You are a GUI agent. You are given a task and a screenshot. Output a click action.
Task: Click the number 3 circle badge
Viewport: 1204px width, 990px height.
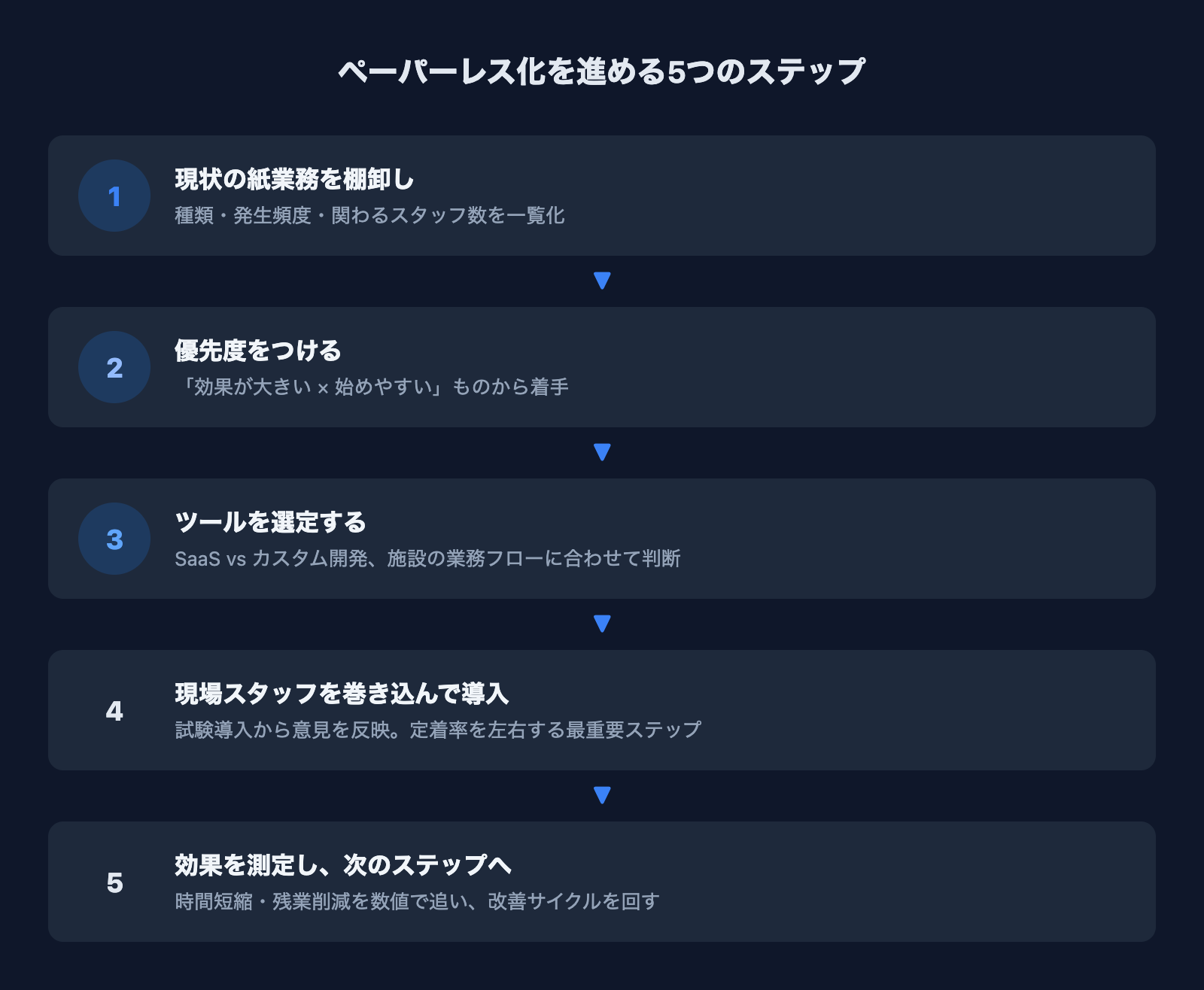pos(114,539)
